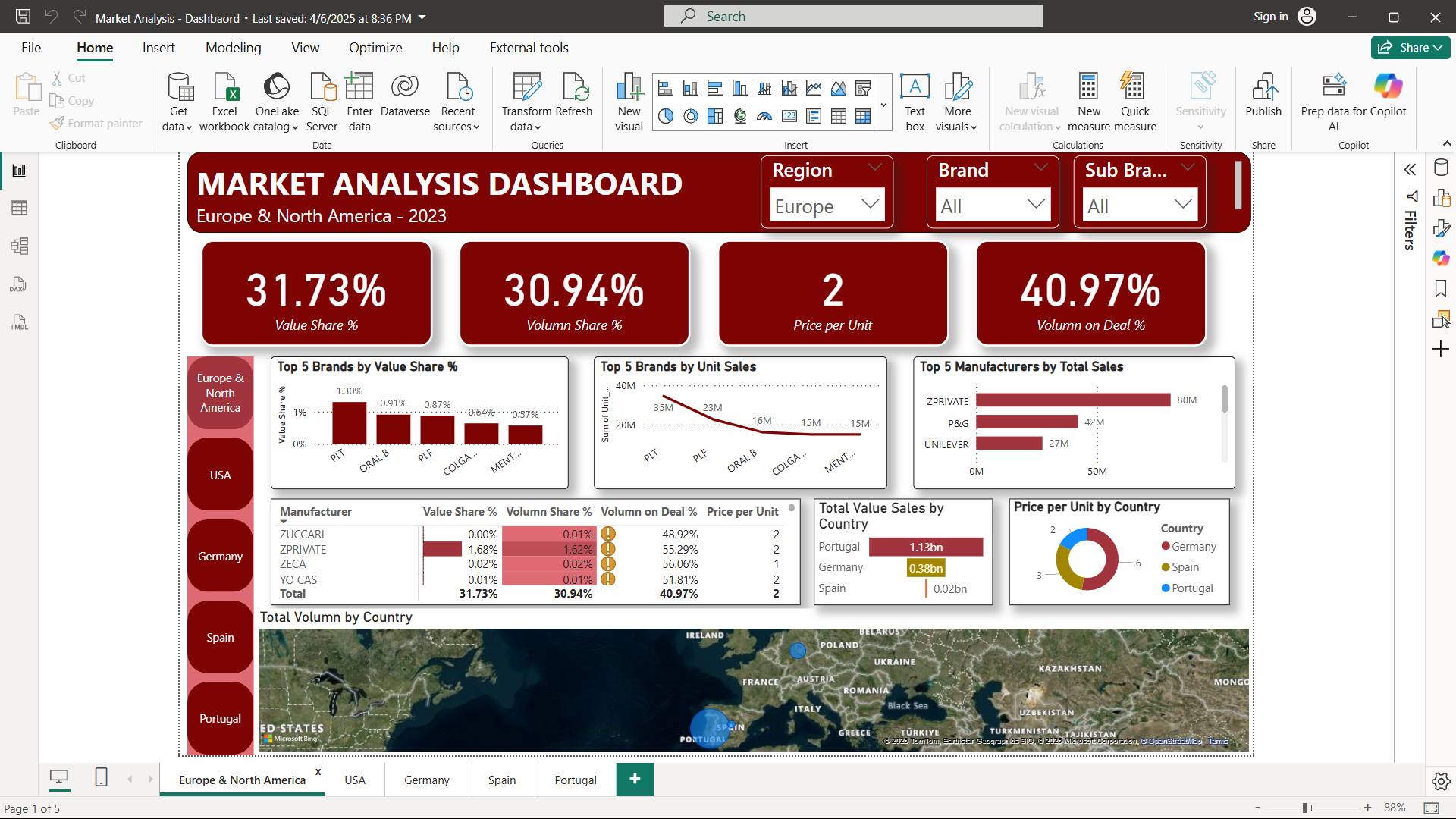Insert a New visual
Image resolution: width=1456 pixels, height=819 pixels.
click(629, 102)
